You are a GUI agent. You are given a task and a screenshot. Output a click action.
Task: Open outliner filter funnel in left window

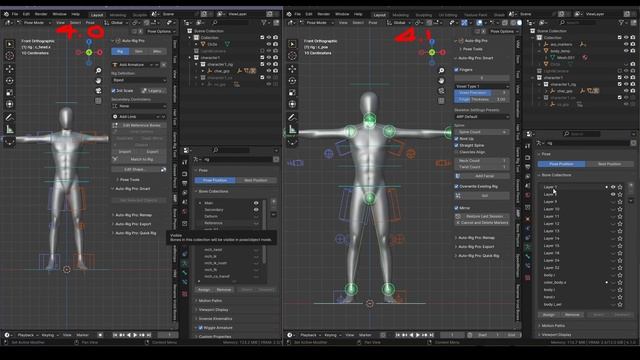pos(264,23)
